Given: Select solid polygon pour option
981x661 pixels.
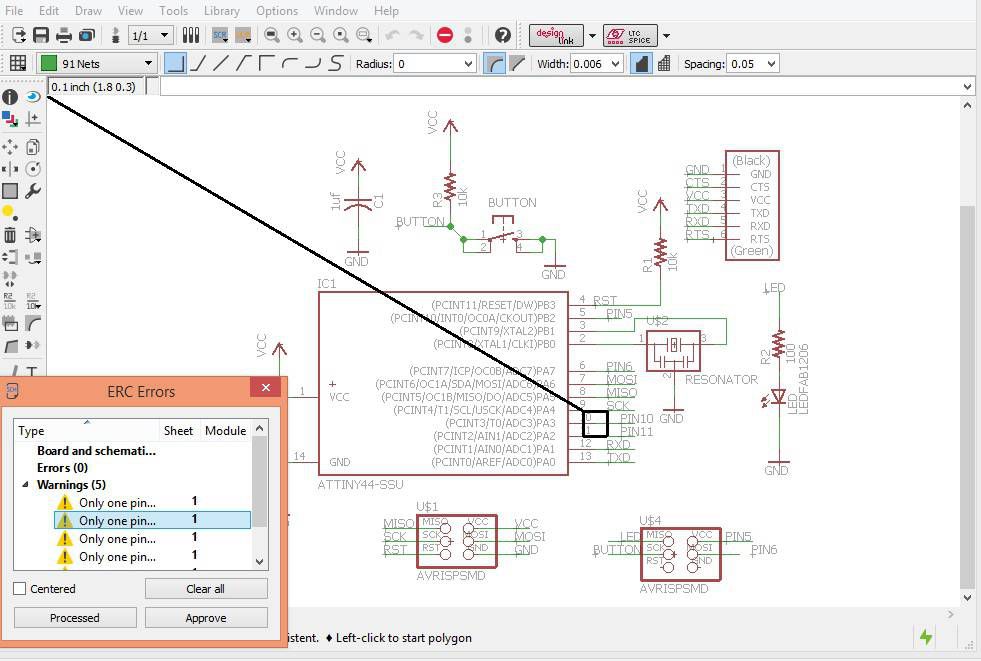Looking at the screenshot, I should 641,63.
